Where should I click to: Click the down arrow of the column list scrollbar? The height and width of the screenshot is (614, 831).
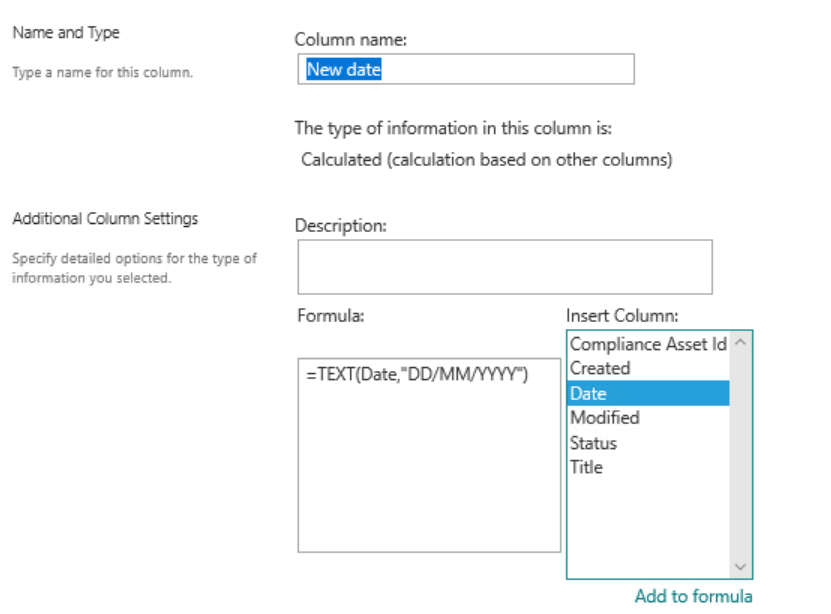point(740,565)
